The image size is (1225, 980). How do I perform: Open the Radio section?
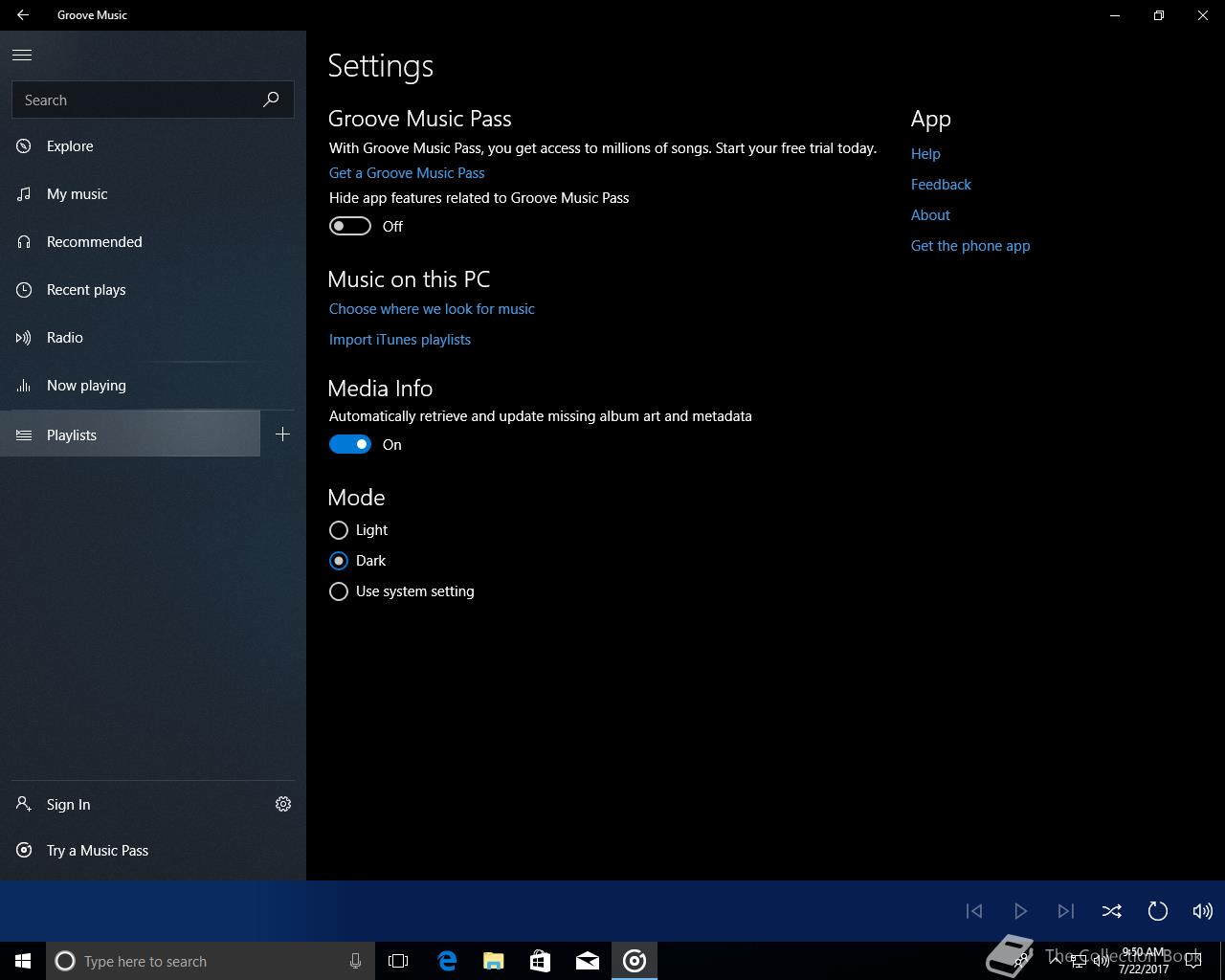(153, 338)
